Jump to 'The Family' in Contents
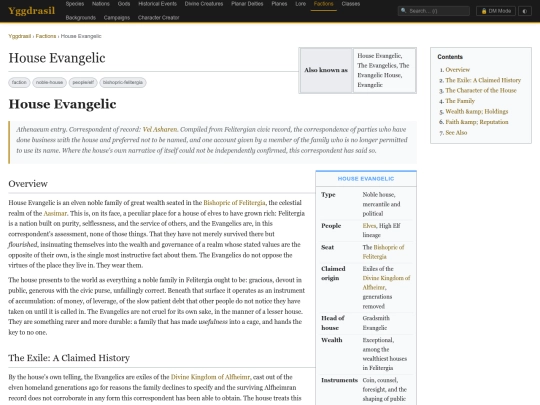Image resolution: width=540 pixels, height=405 pixels. pos(460,101)
